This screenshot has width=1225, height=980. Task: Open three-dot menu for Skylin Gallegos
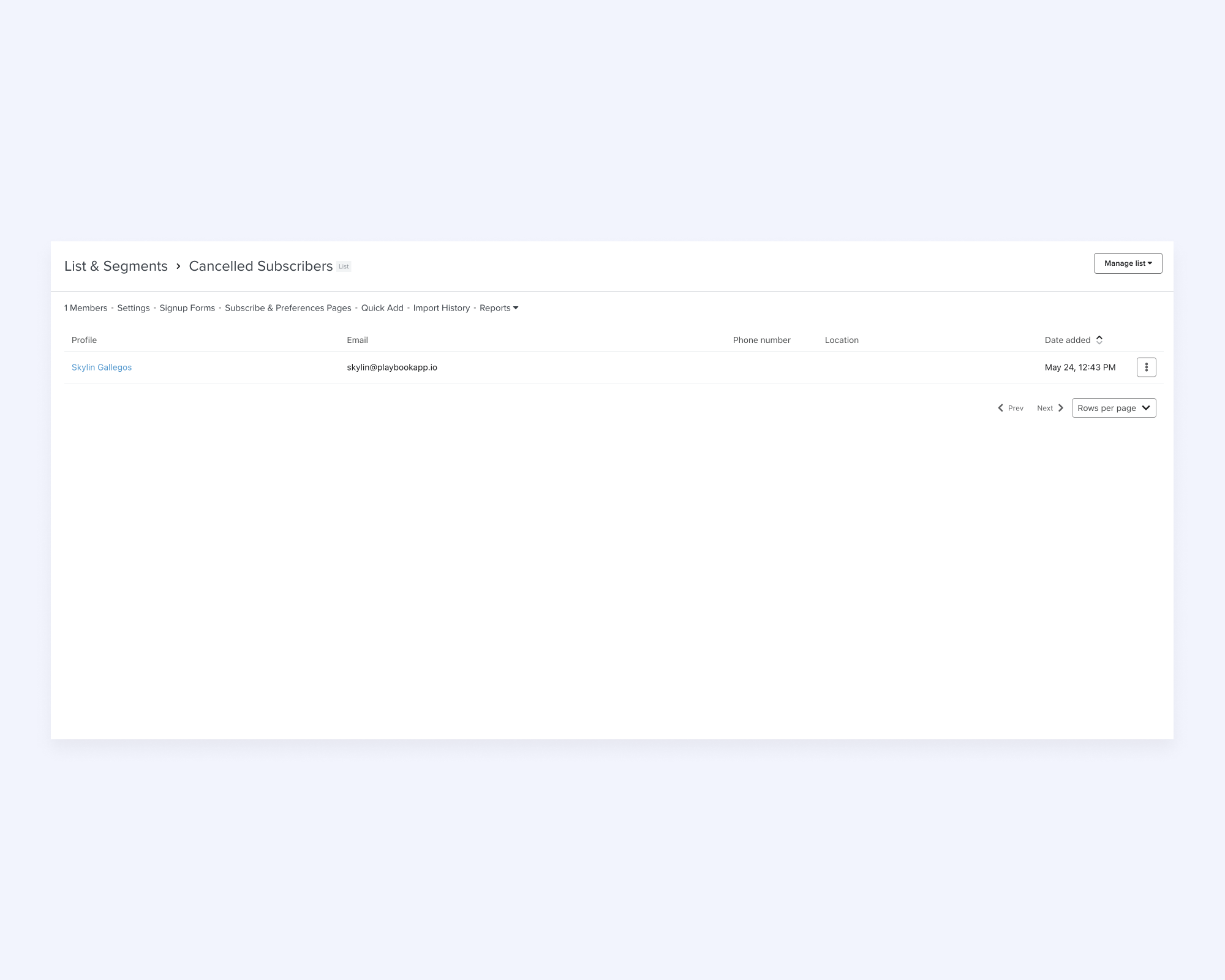[1146, 367]
